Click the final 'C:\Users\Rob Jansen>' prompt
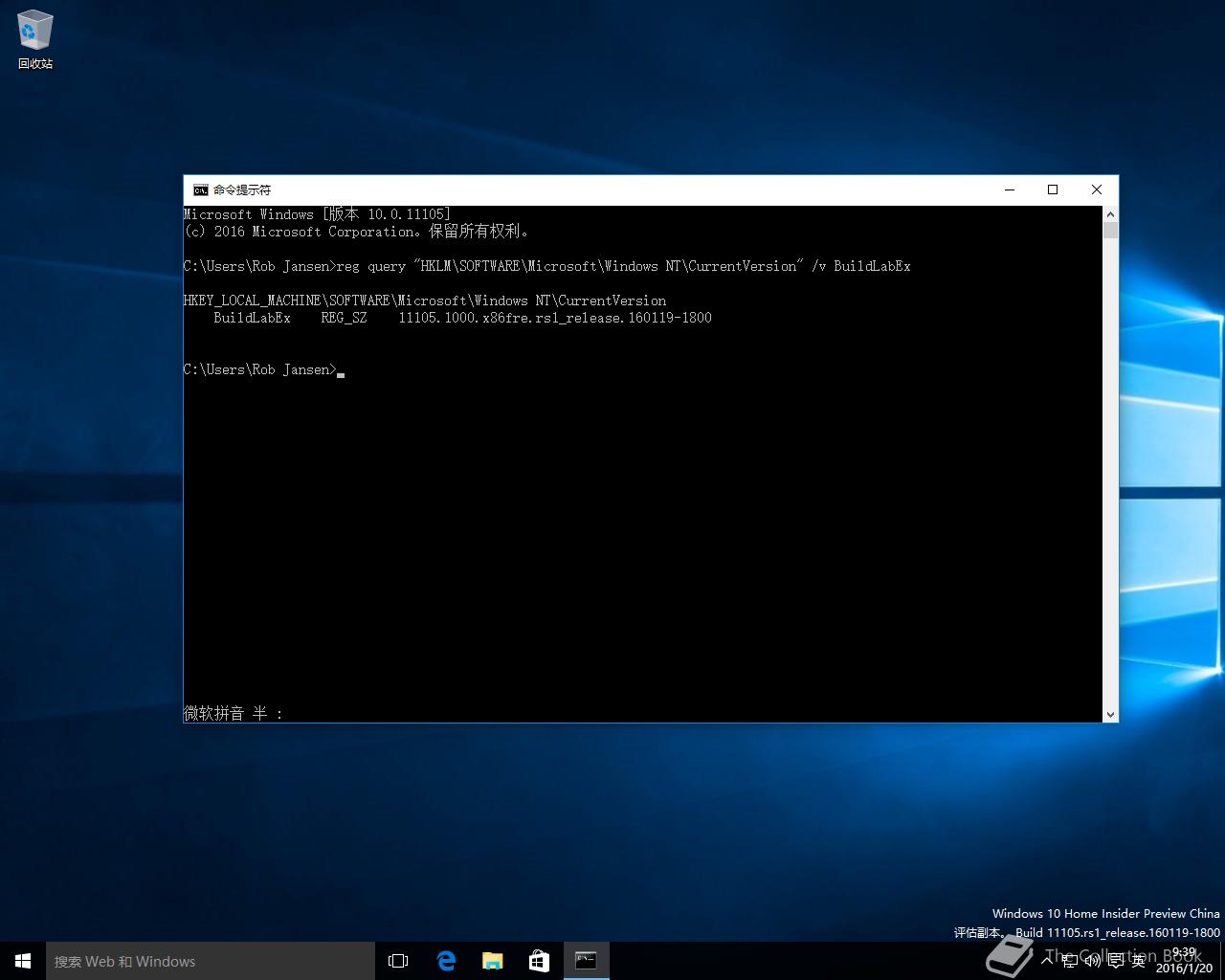1225x980 pixels. pos(259,369)
